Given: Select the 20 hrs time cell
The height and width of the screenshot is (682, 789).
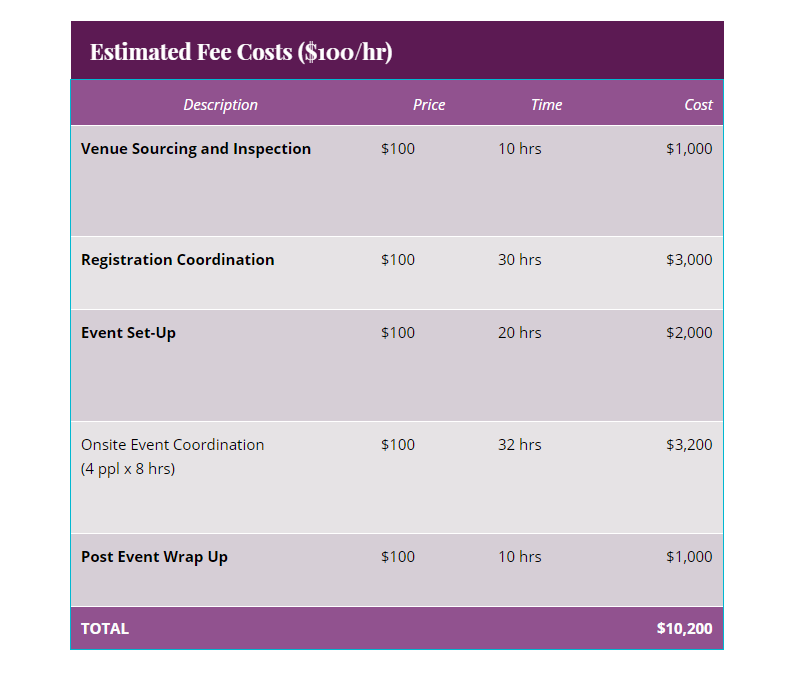Looking at the screenshot, I should coord(519,333).
